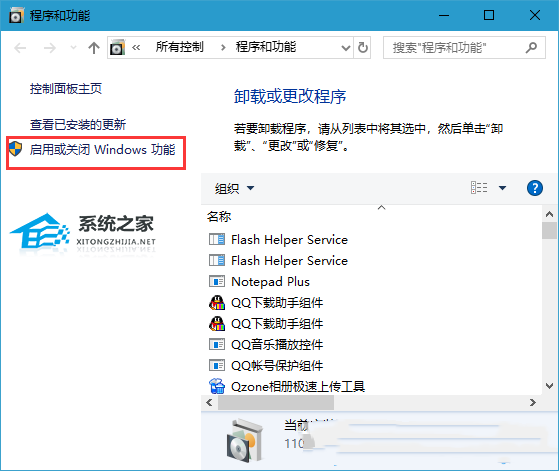Click the Forward navigation arrow
Screen dimensions: 559x471
(50, 47)
